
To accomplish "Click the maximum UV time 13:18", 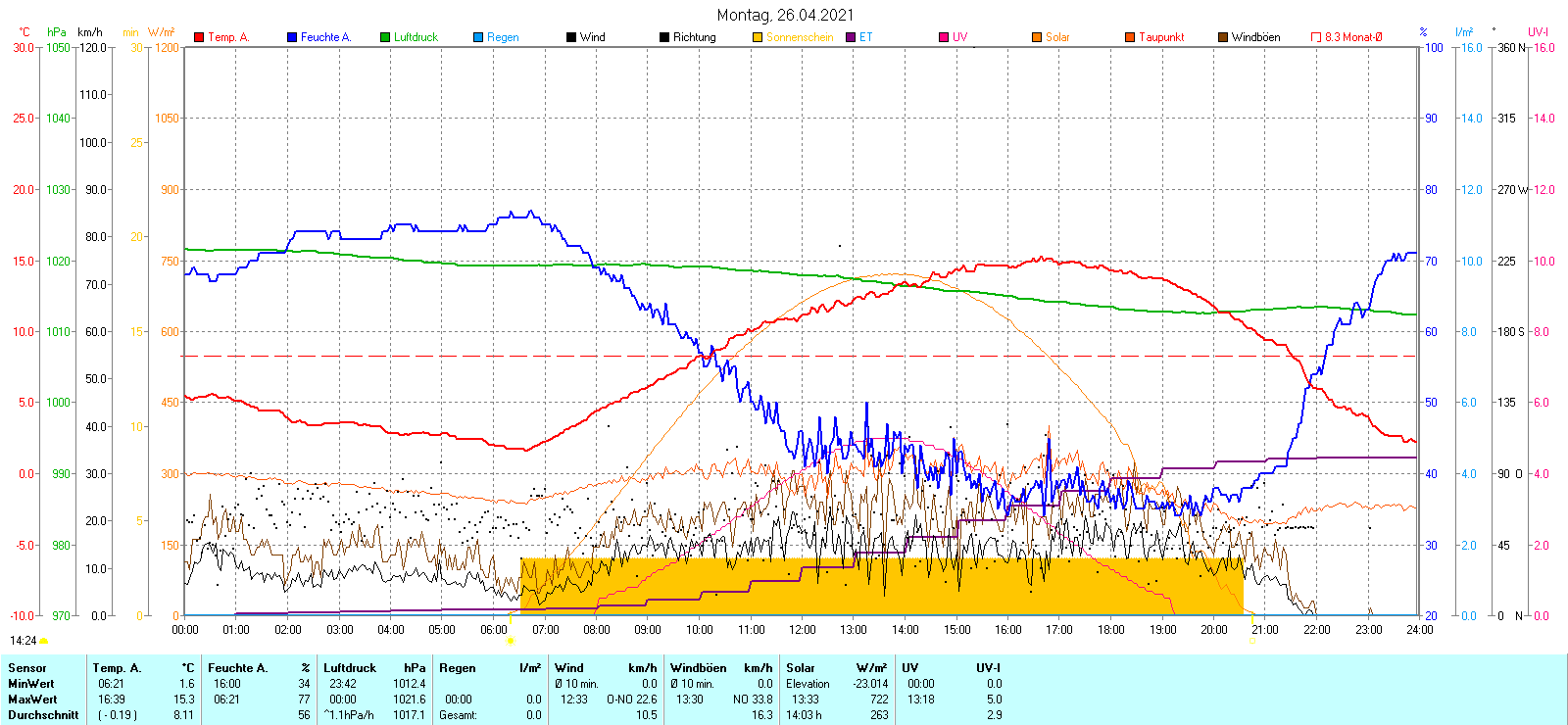I will tap(921, 700).
